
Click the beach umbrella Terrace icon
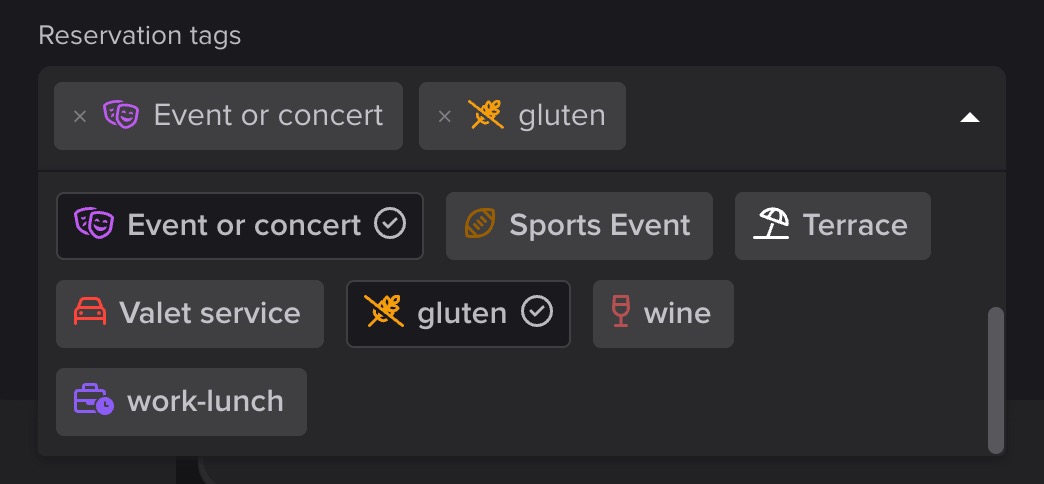pyautogui.click(x=771, y=225)
